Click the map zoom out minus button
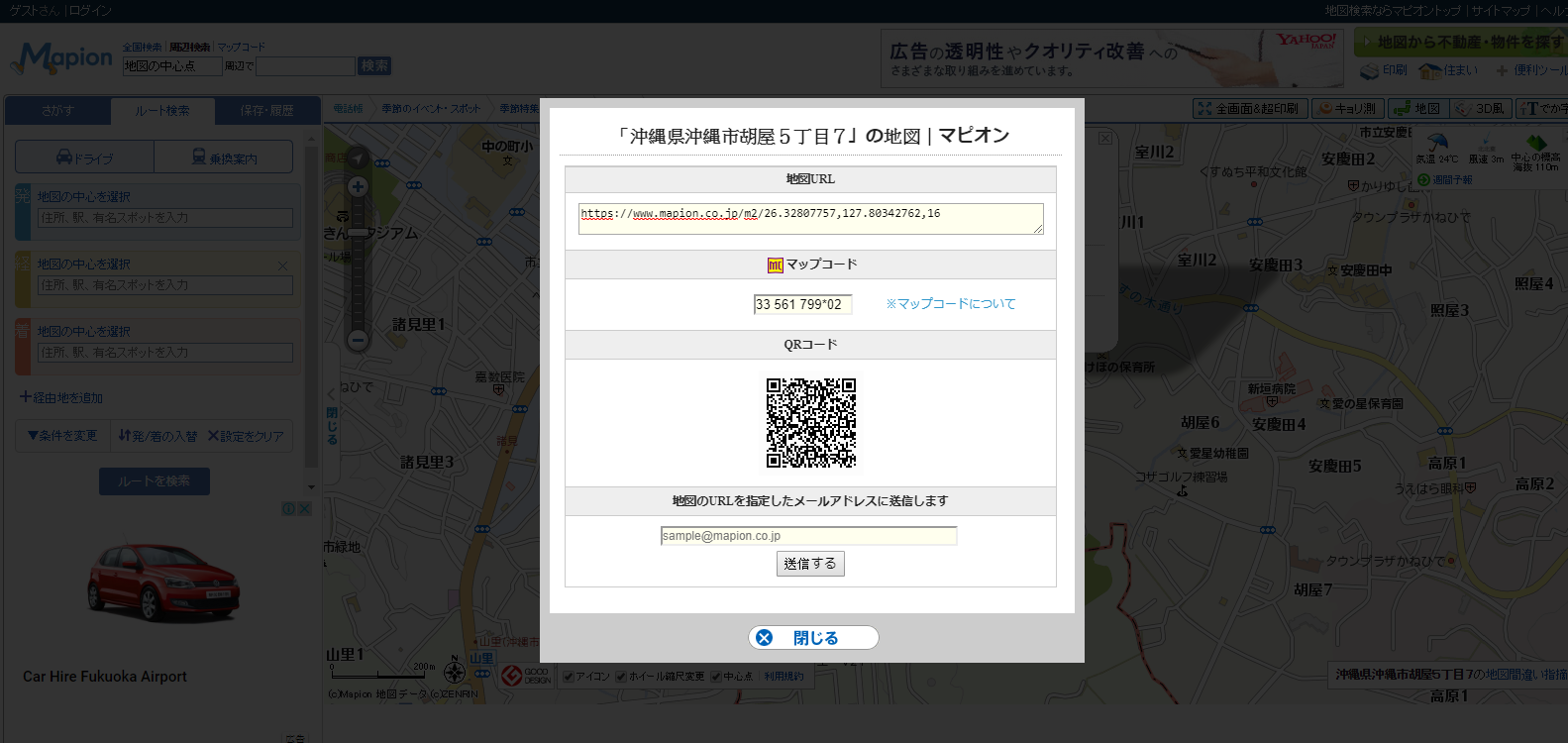1568x743 pixels. coord(359,340)
